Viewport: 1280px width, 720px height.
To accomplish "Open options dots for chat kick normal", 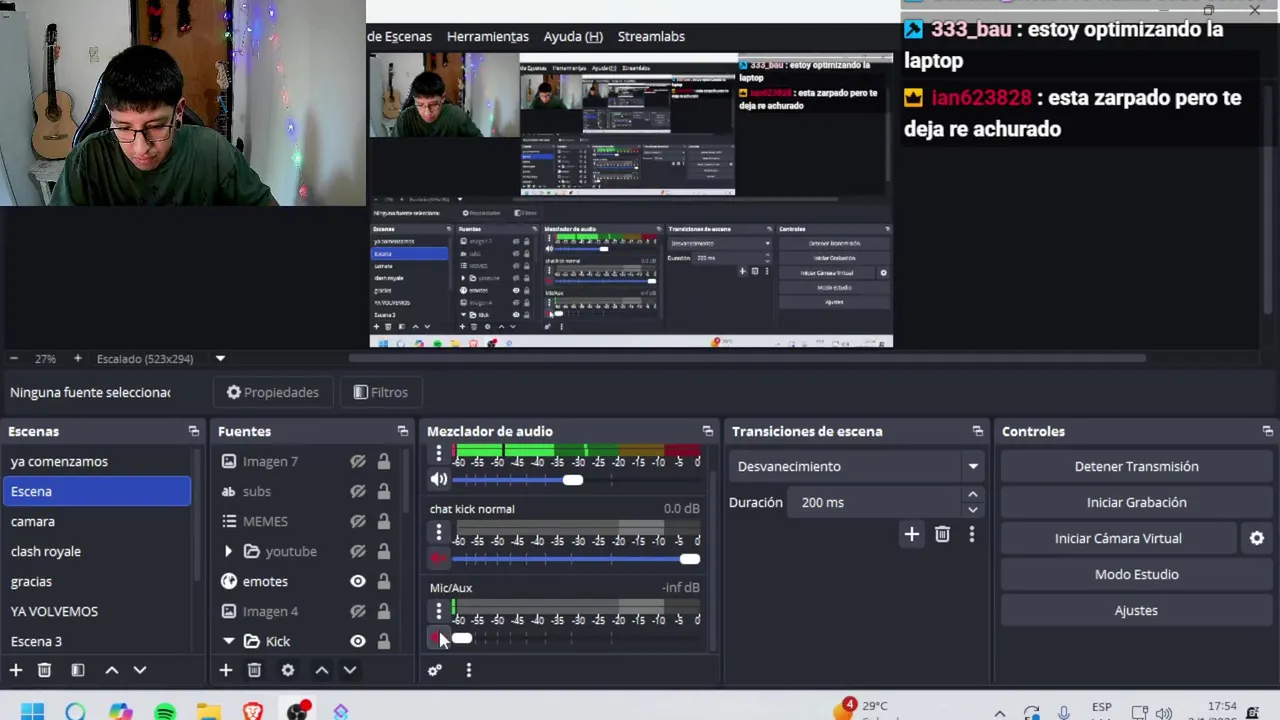I will [x=438, y=533].
